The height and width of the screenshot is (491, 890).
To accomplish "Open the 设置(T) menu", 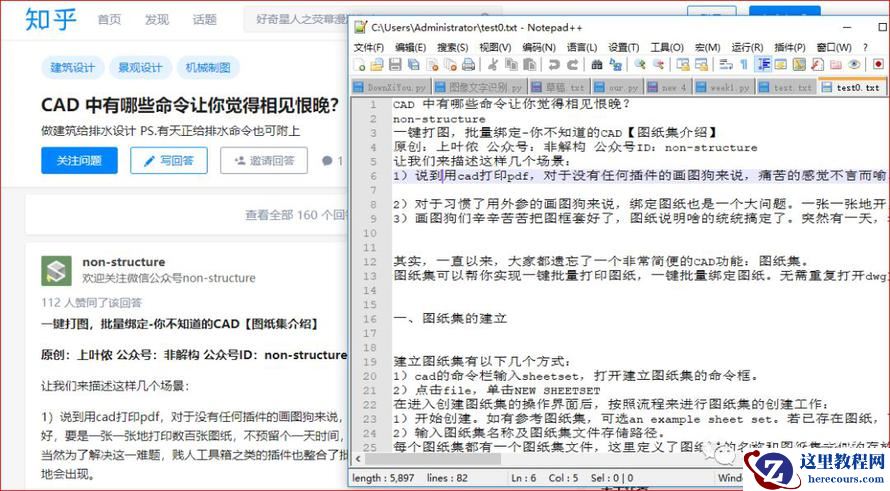I will [x=624, y=47].
